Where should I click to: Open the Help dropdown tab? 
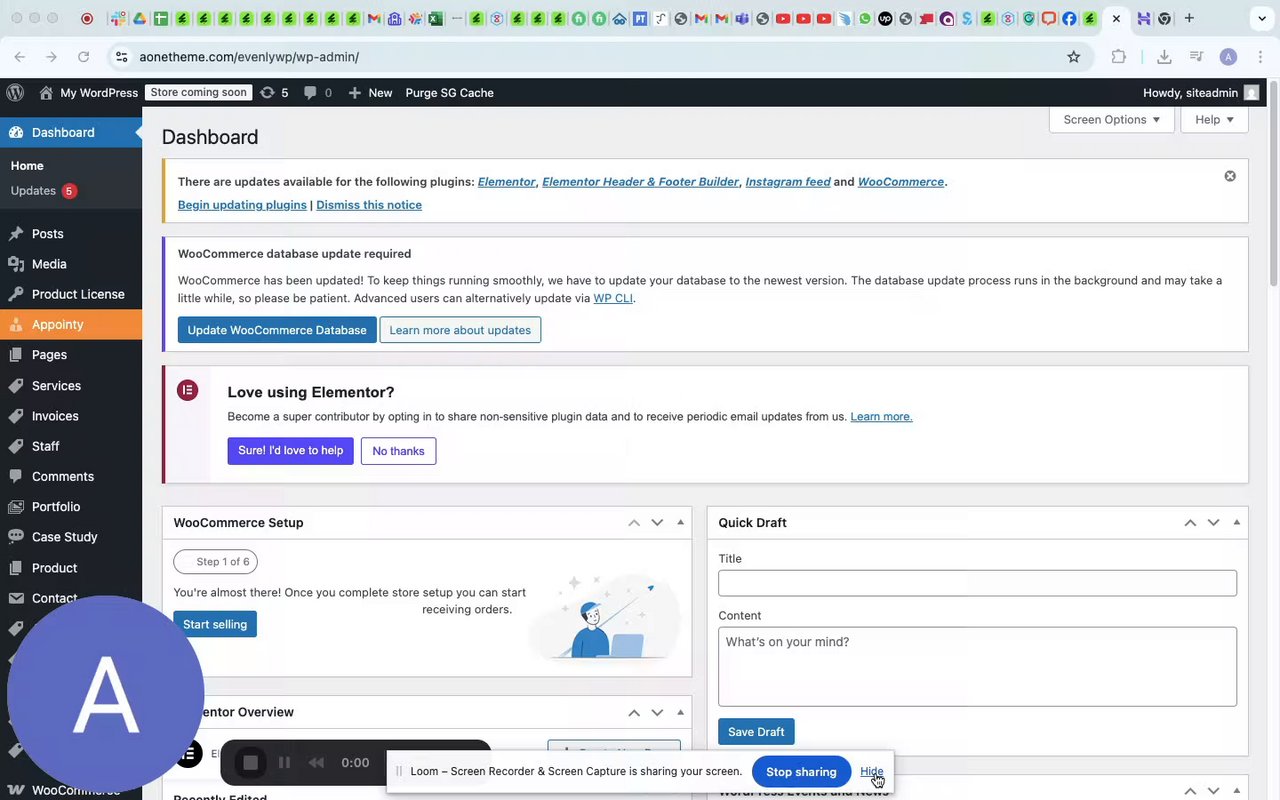[1215, 119]
